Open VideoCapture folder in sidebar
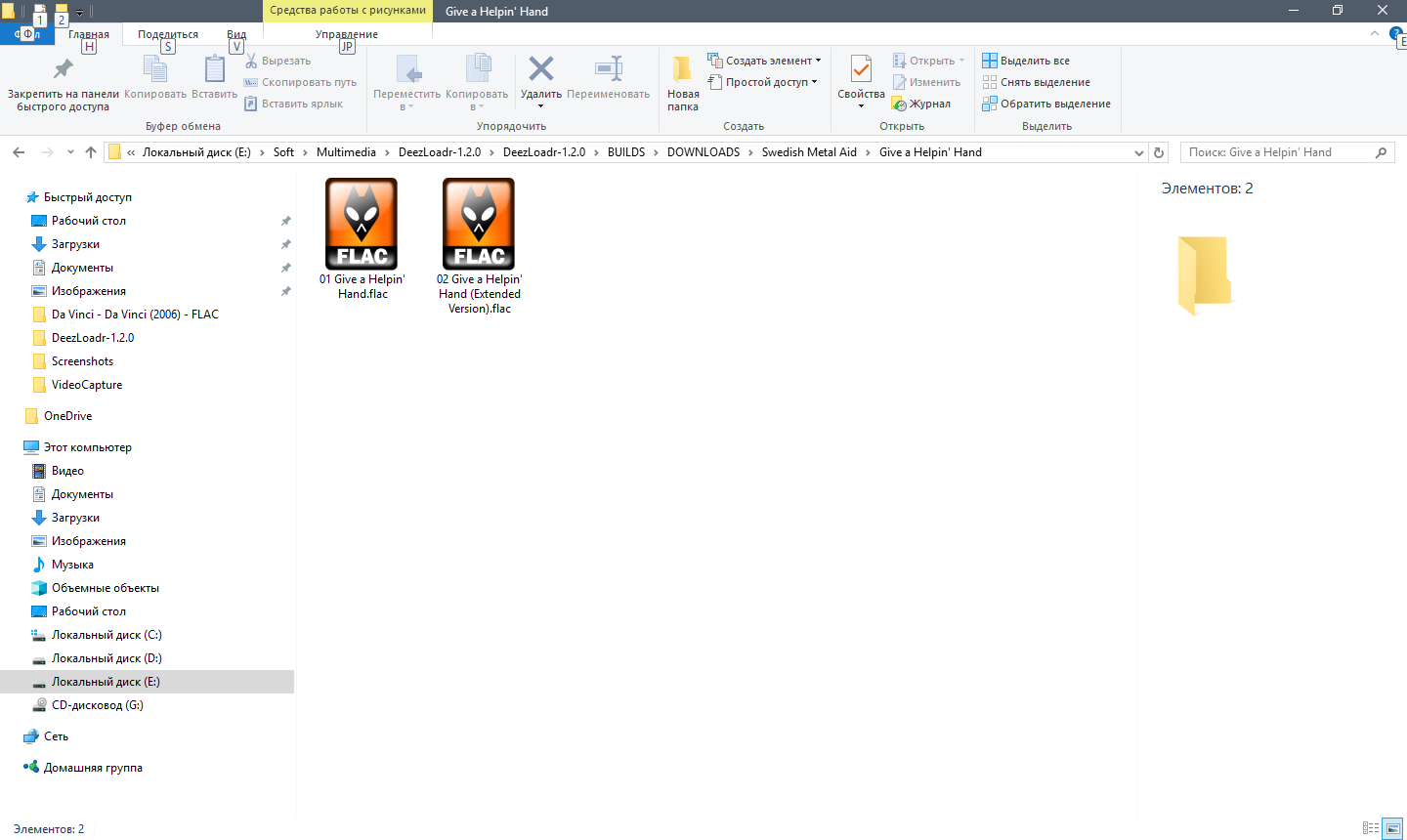 (x=87, y=385)
